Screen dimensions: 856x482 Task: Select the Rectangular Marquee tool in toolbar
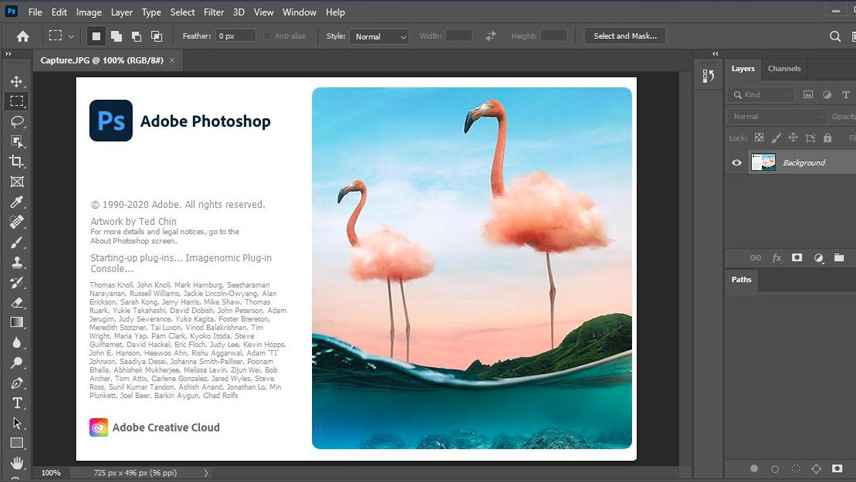[x=16, y=101]
